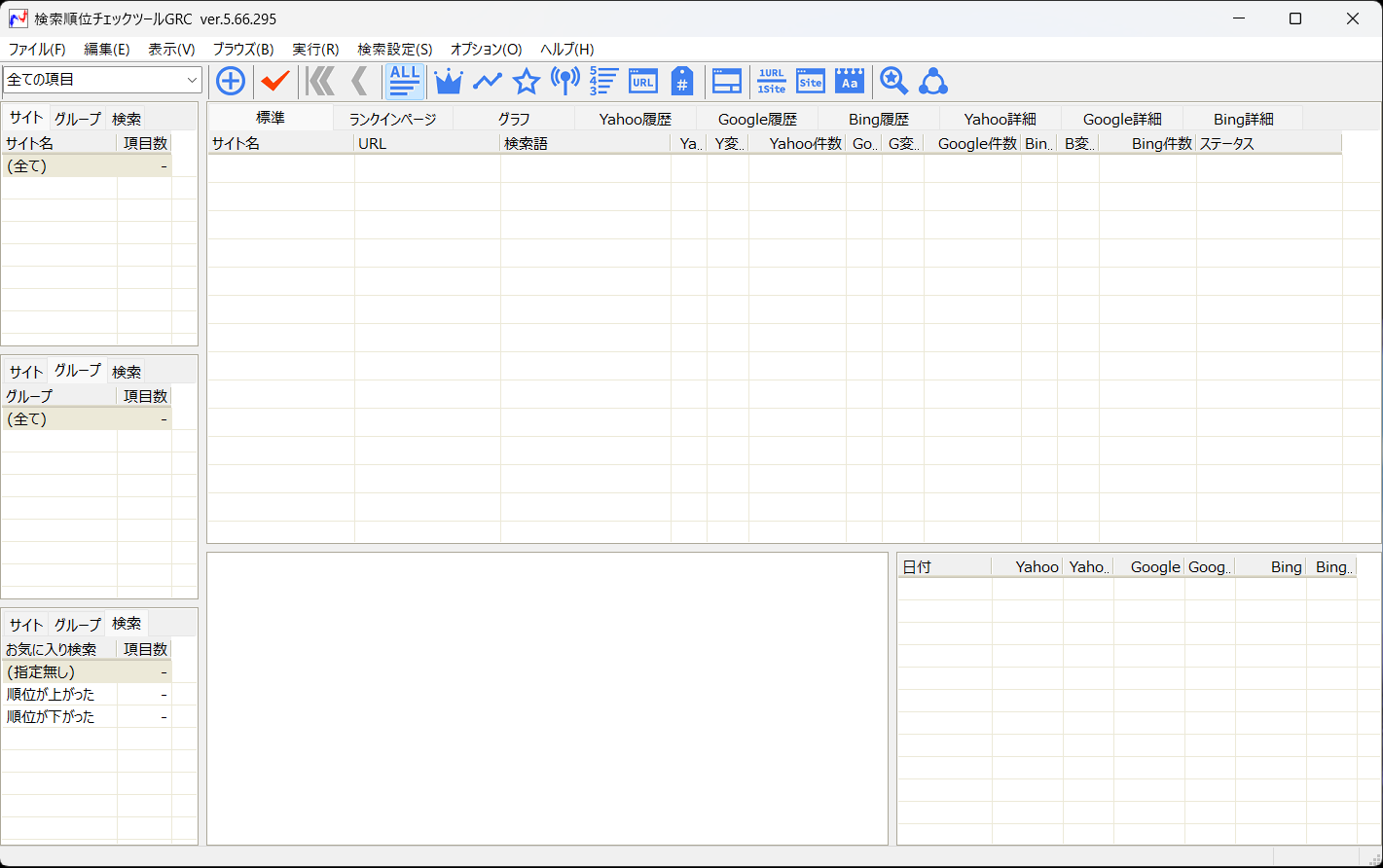
Task: Select グループ tab in top-left panel
Action: (78, 119)
